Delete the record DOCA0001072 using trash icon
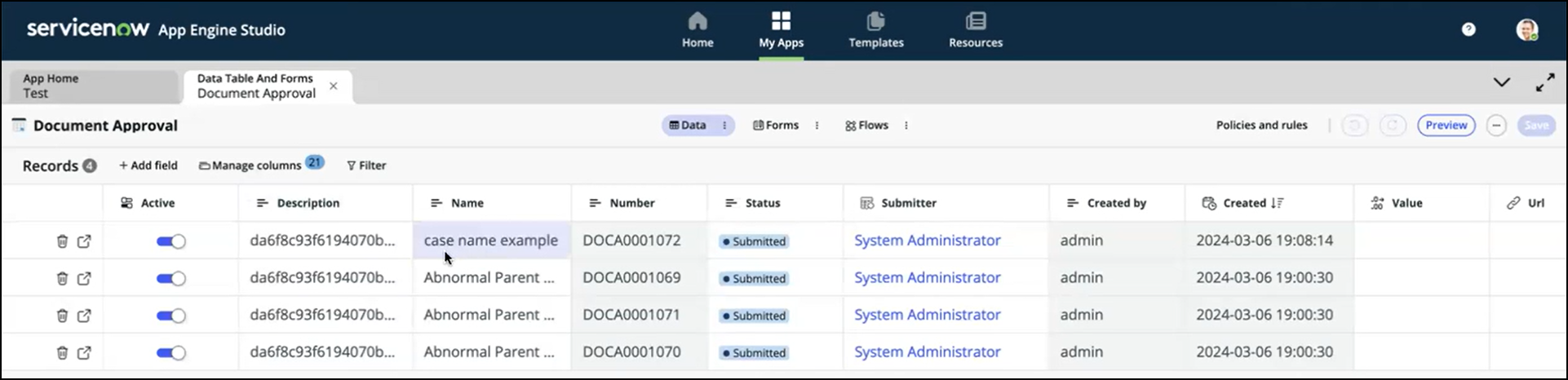 click(62, 241)
